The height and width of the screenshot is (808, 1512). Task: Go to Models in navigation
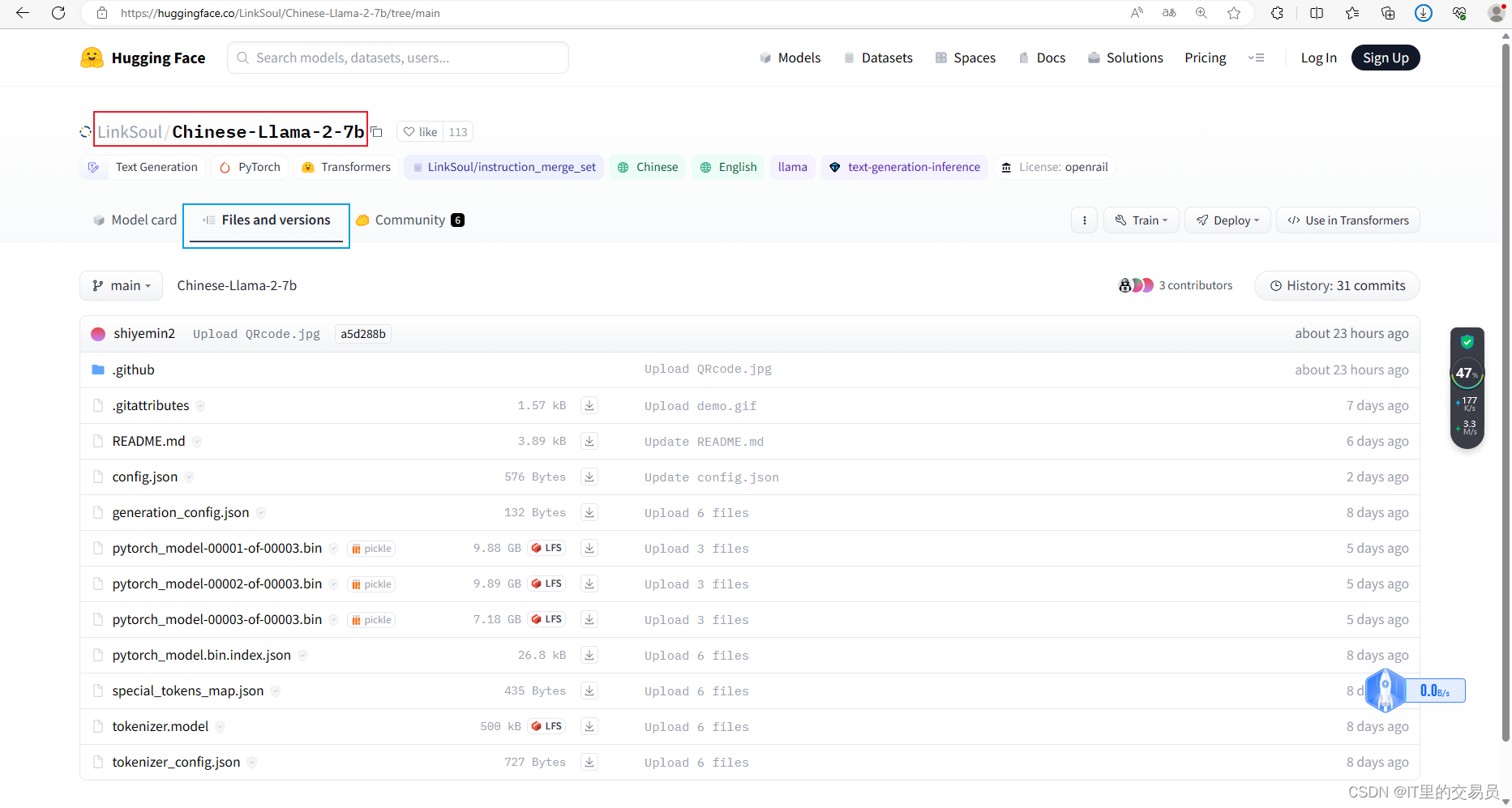coord(790,58)
